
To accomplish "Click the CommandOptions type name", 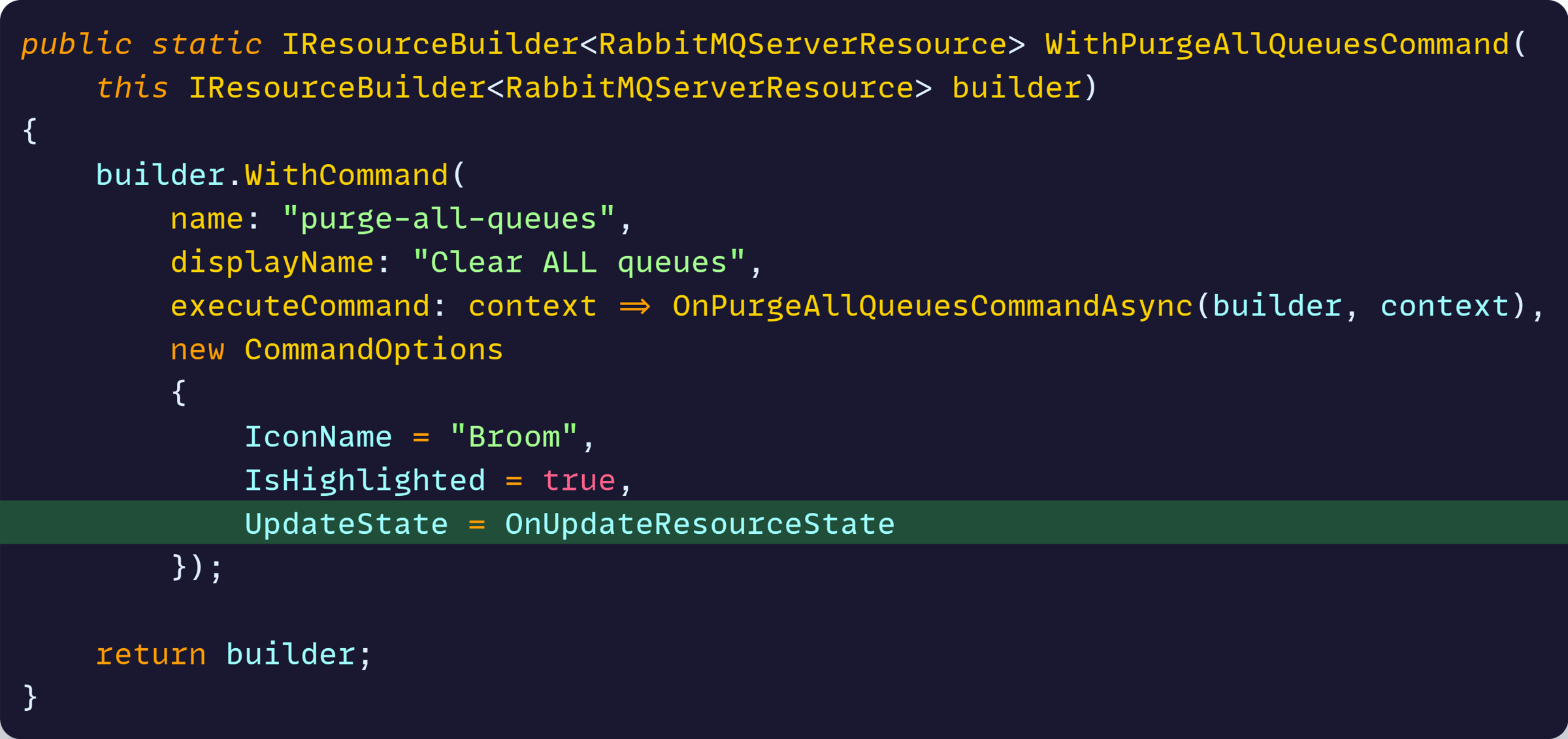I will [374, 350].
